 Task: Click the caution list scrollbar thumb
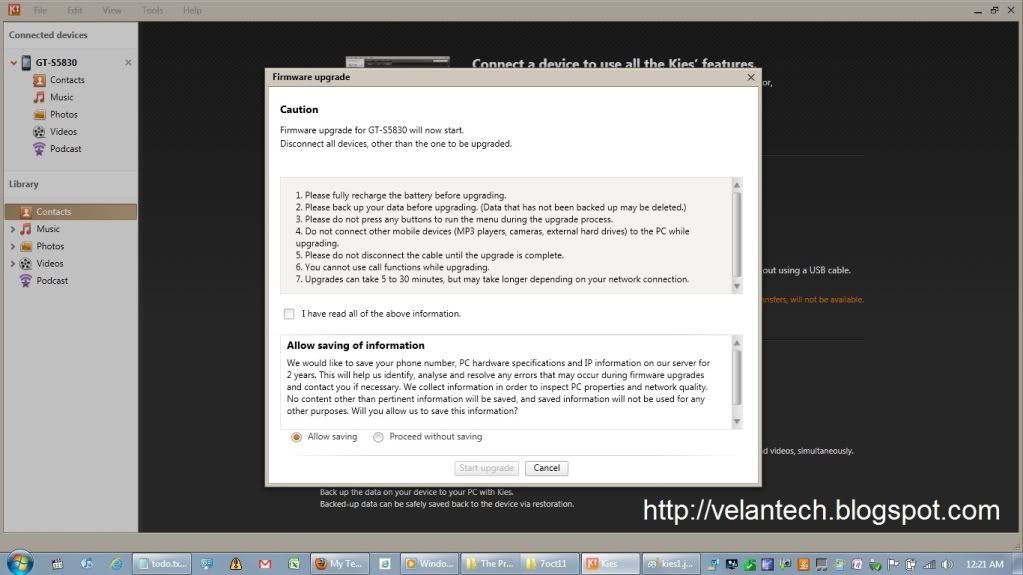(737, 234)
